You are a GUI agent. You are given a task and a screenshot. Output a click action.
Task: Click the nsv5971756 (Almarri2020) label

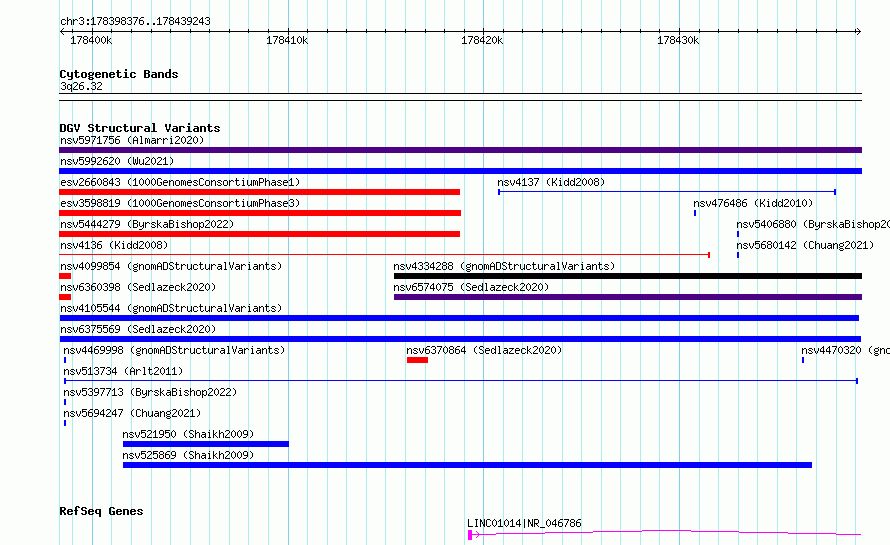[x=132, y=140]
